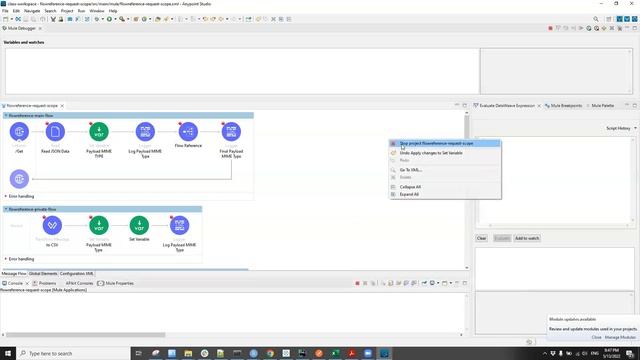The width and height of the screenshot is (640, 360).
Task: Click the Cut scissors icon in the main toolbar
Action: click(53, 19)
